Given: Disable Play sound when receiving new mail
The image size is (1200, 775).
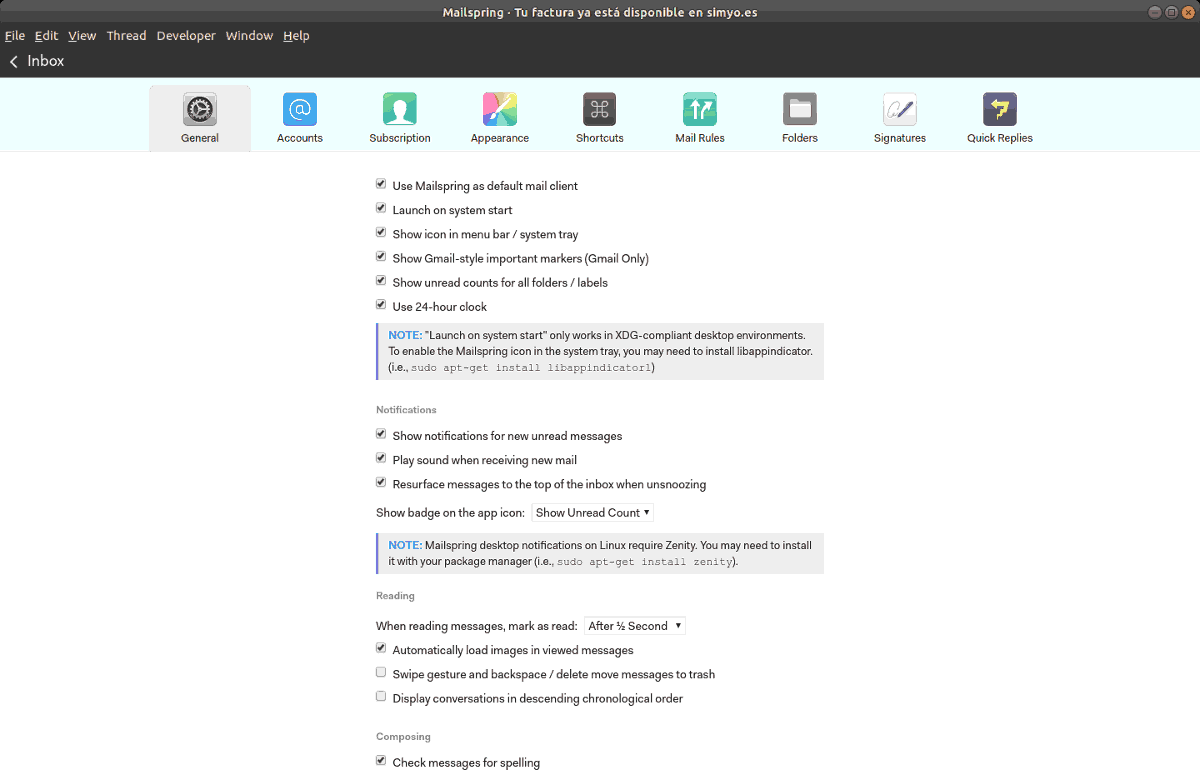Looking at the screenshot, I should pos(381,458).
